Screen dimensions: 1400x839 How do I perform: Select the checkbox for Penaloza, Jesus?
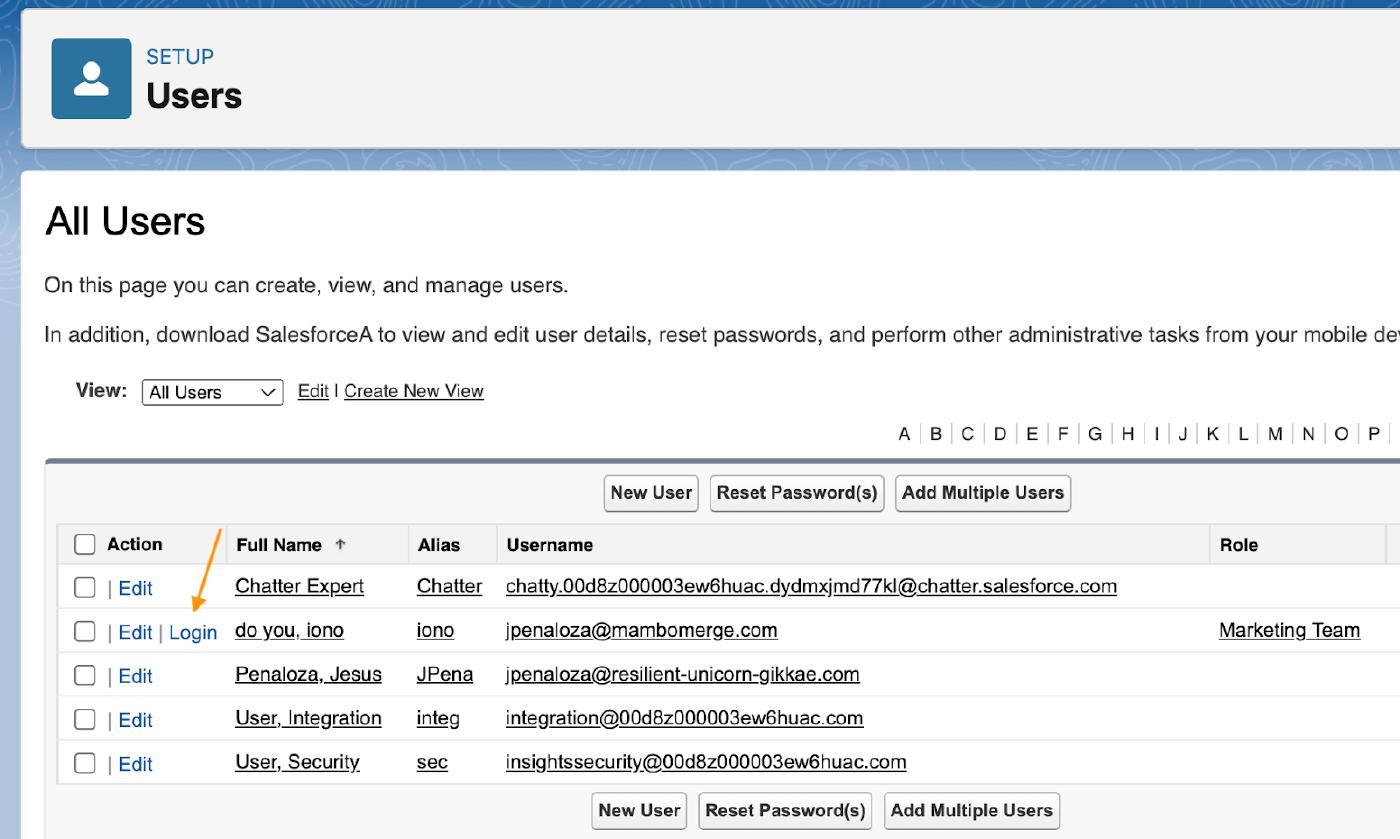pyautogui.click(x=85, y=676)
